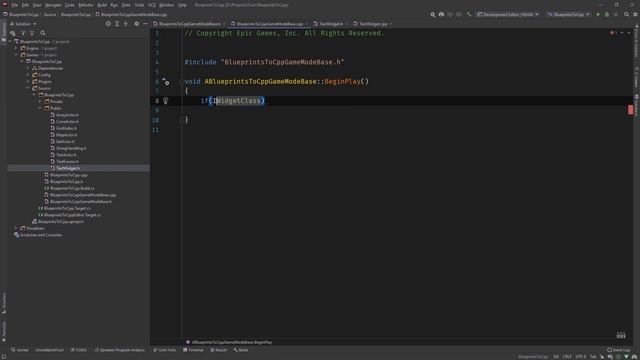Open the Event Log in status bar
The width and height of the screenshot is (640, 360).
[x=618, y=350]
